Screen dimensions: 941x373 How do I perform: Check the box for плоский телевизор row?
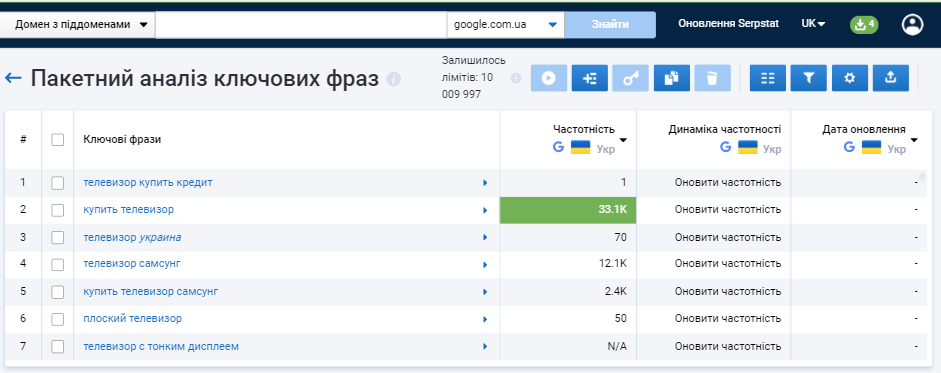58,320
